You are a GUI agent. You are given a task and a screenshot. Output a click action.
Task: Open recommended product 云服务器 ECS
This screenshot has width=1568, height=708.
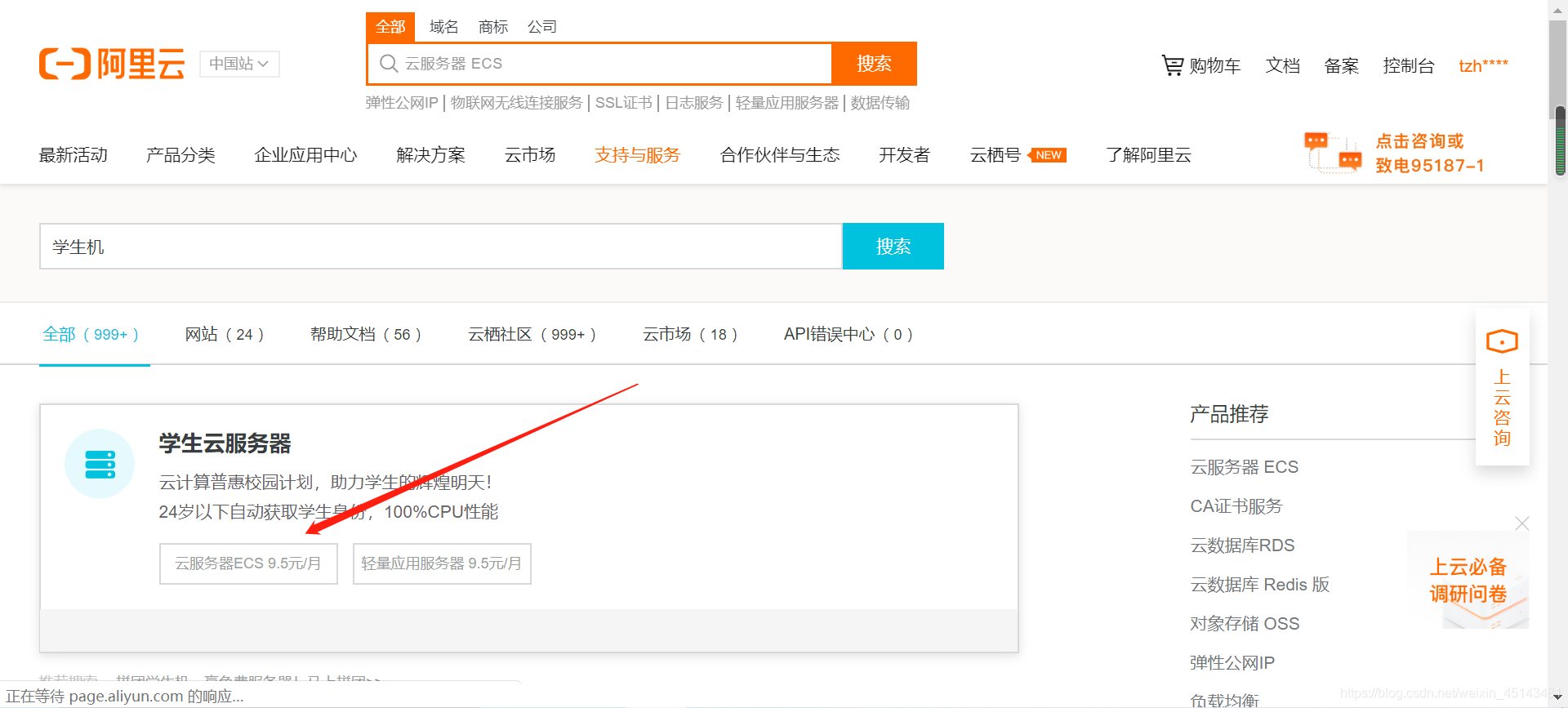1244,467
